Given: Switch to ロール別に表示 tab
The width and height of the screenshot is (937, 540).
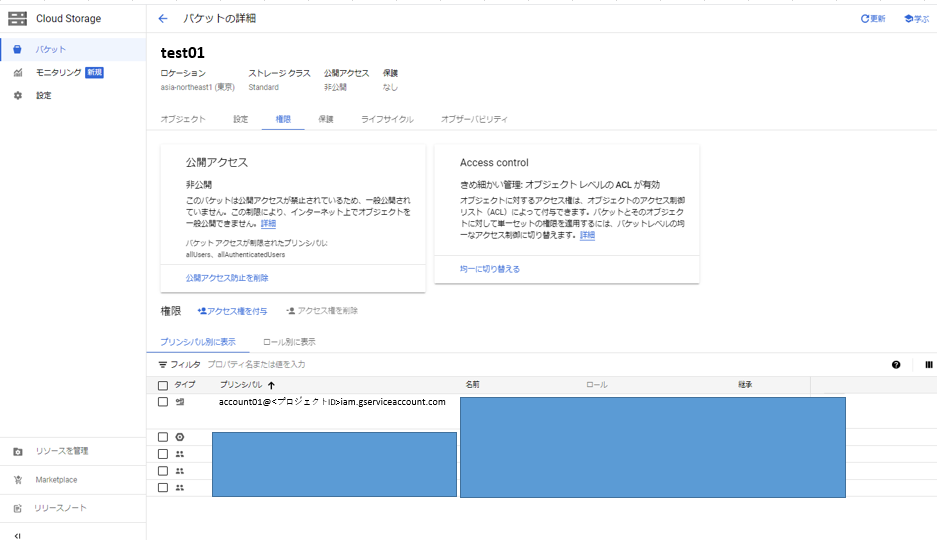Looking at the screenshot, I should click(x=289, y=342).
